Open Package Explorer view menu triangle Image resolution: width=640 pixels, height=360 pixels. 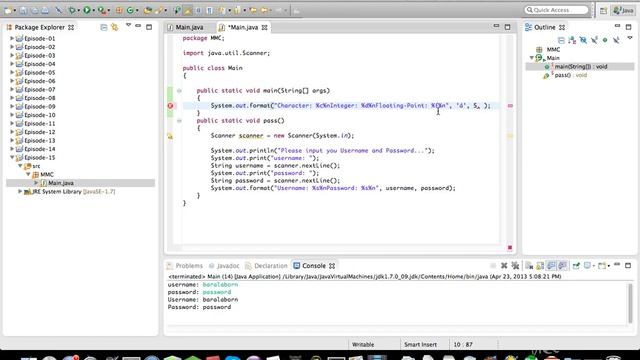click(128, 25)
